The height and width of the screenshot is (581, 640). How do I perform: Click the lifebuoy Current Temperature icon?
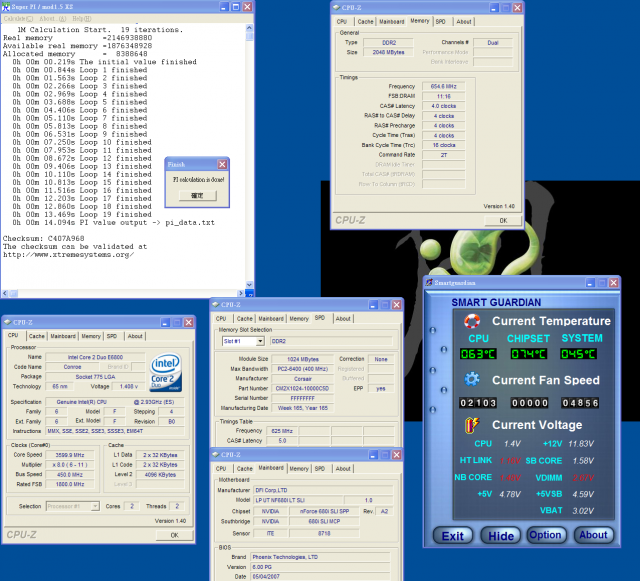pos(472,321)
